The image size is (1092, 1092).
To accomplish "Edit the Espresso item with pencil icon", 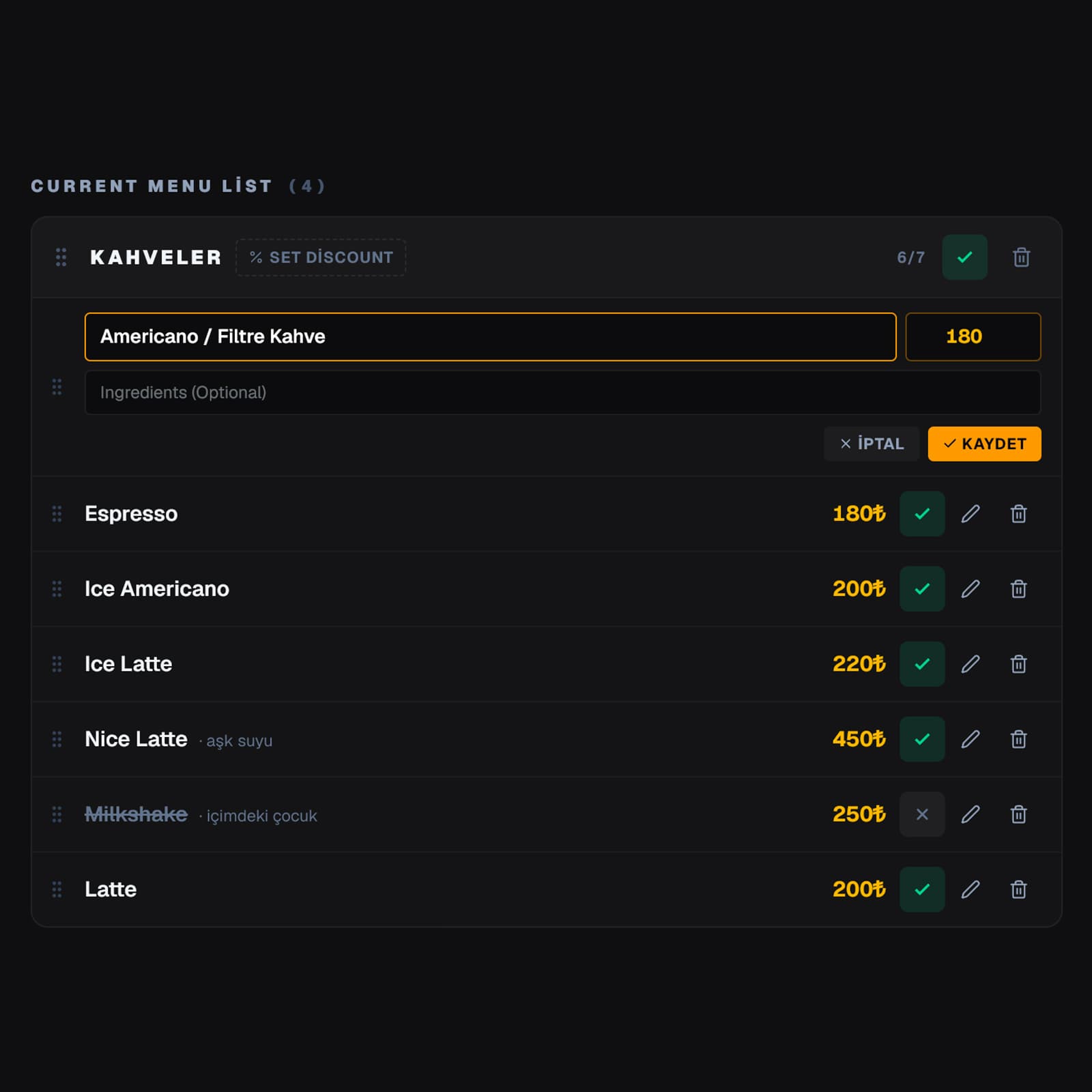I will tap(971, 514).
